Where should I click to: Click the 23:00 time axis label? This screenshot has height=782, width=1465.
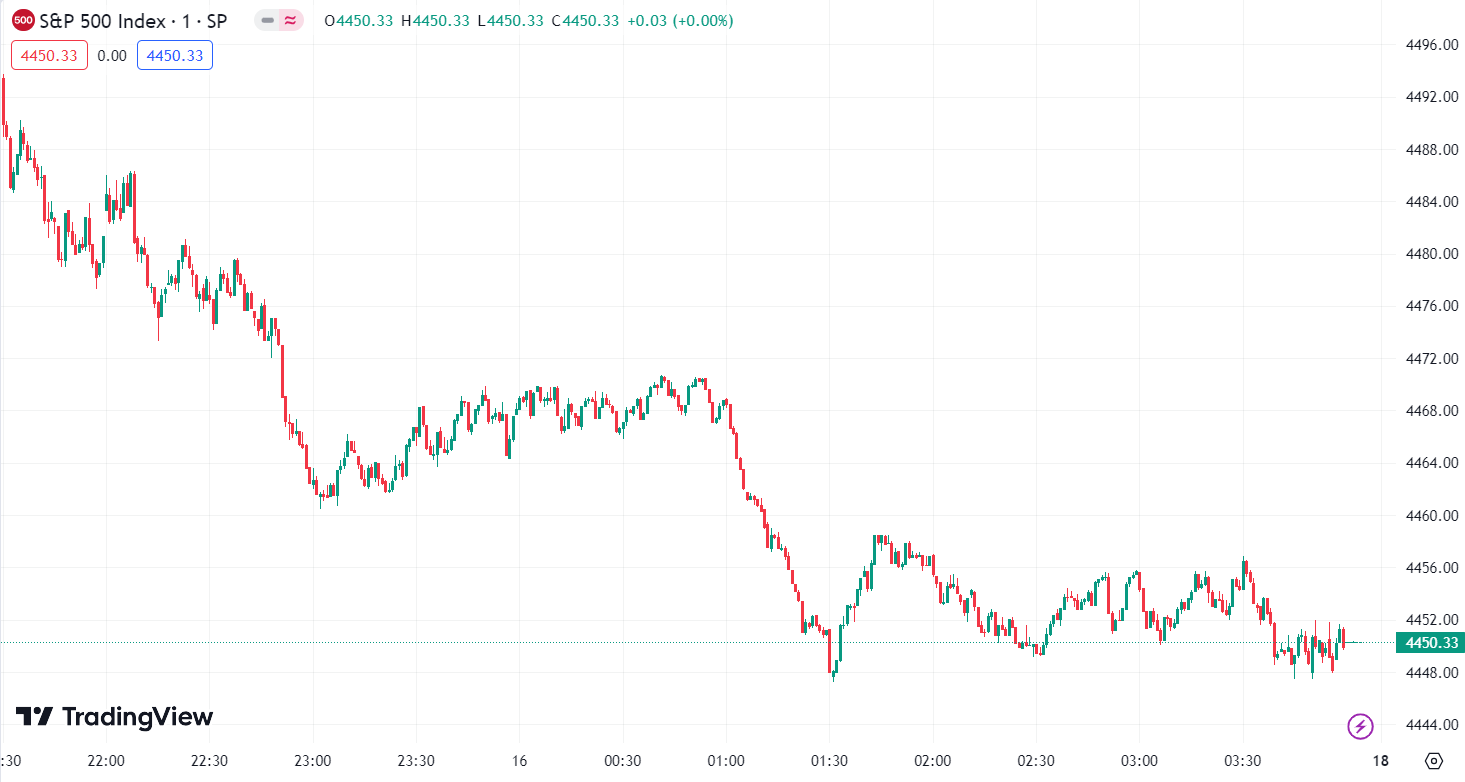[x=313, y=760]
